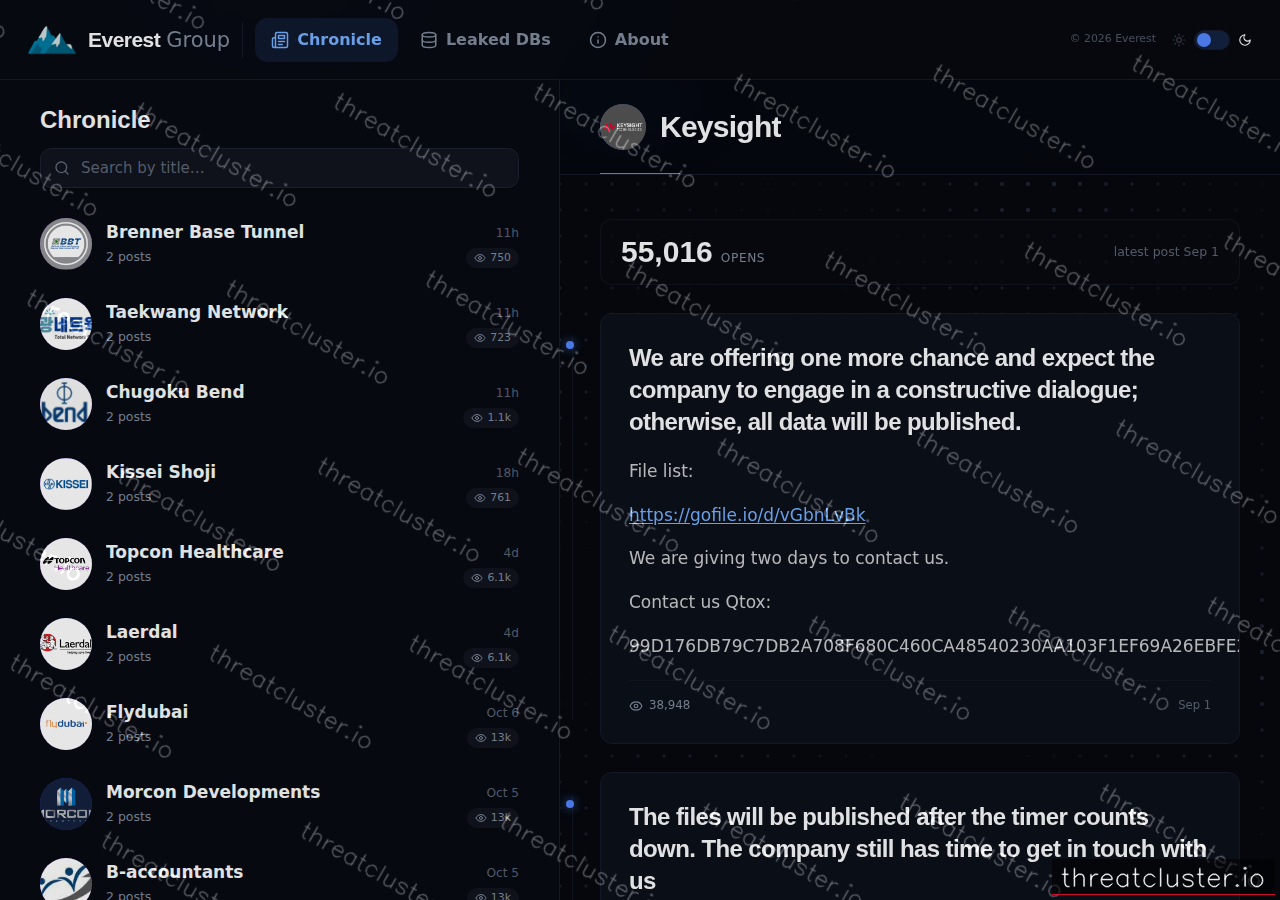This screenshot has height=900, width=1280.
Task: Select the Brenner Base Tunnel entry
Action: [279, 244]
